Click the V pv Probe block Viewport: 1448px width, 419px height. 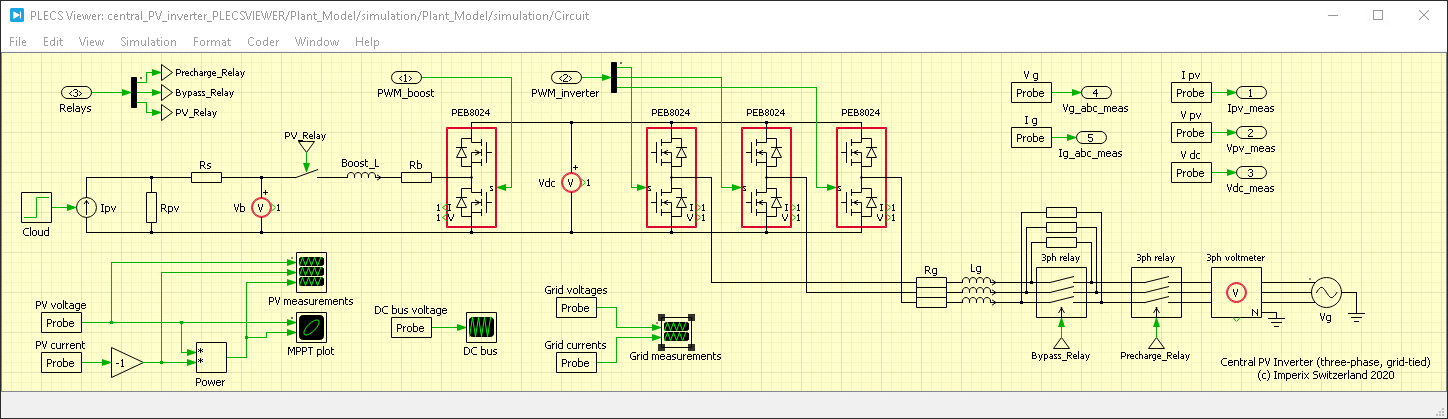pyautogui.click(x=1190, y=133)
